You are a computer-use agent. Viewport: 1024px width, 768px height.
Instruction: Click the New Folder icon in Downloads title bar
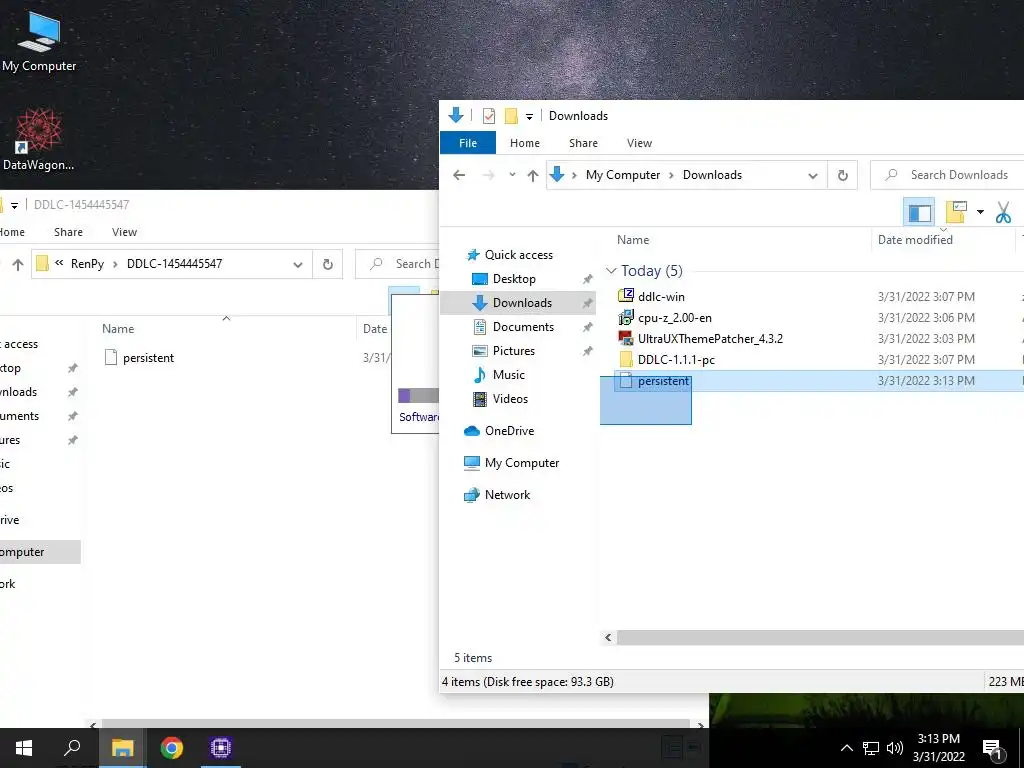(x=511, y=116)
